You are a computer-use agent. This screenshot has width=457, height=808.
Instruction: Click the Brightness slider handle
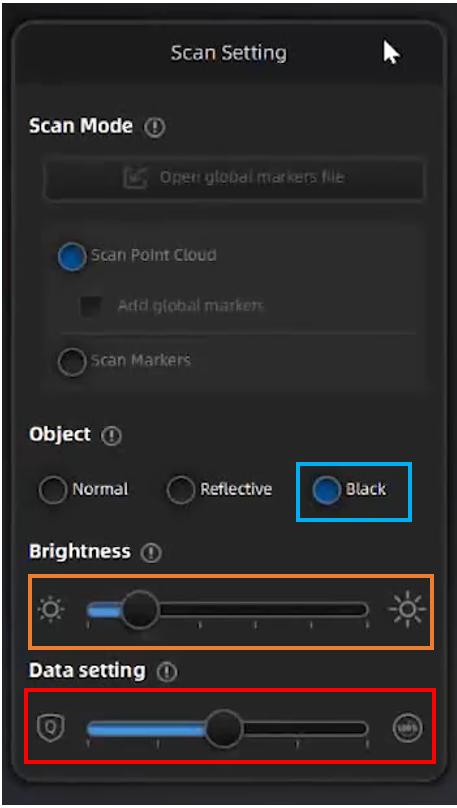pyautogui.click(x=140, y=610)
